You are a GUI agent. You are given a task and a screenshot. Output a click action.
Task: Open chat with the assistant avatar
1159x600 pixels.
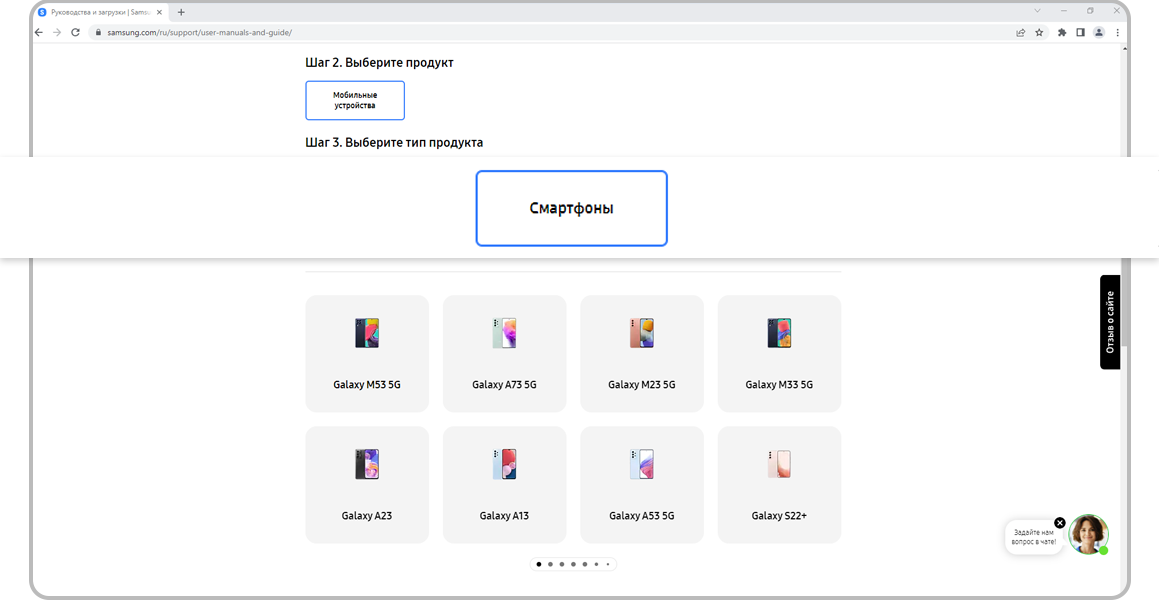click(x=1088, y=534)
